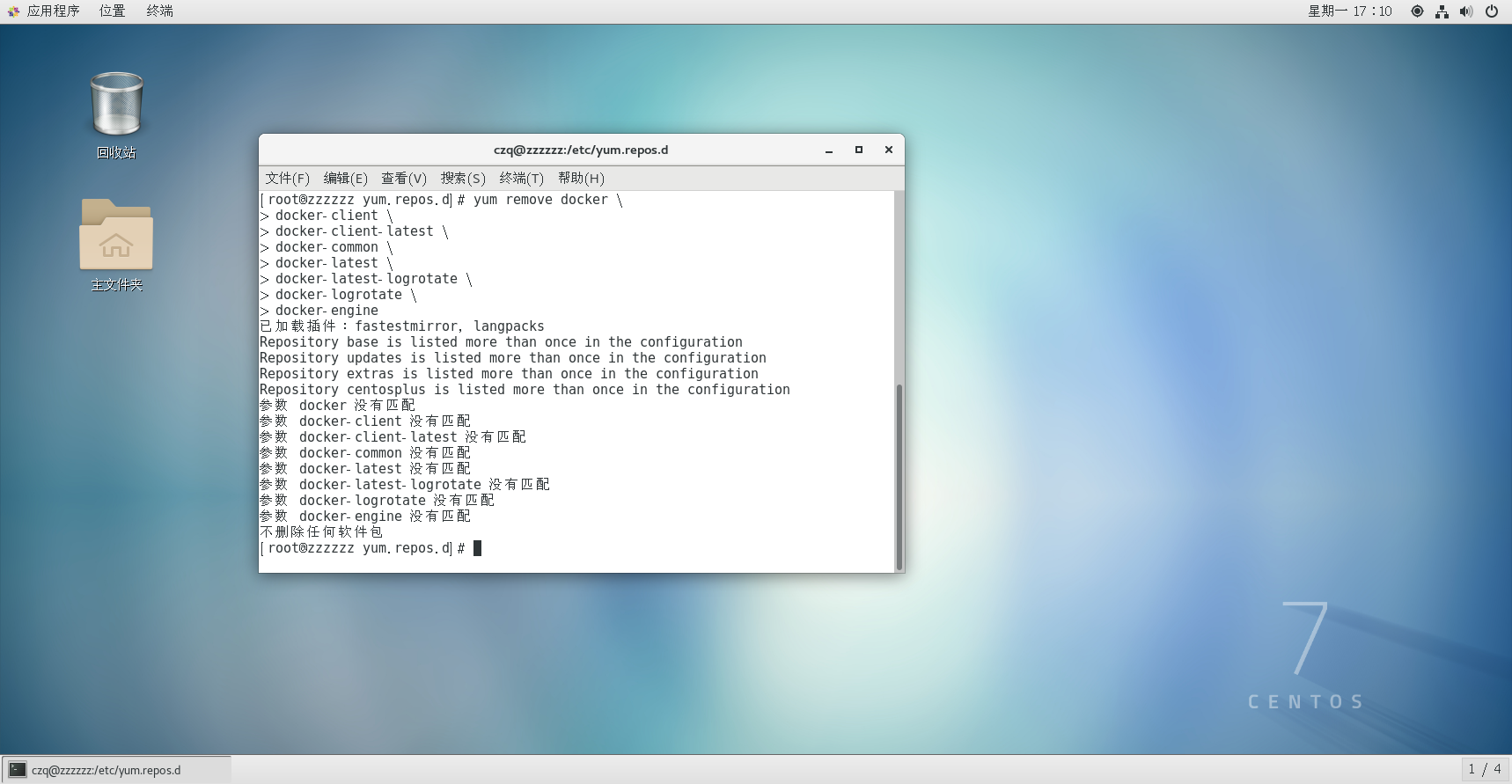Screen dimensions: 1512x784
Task: Click 'Repository extras is listed more than once' line
Action: tap(510, 374)
